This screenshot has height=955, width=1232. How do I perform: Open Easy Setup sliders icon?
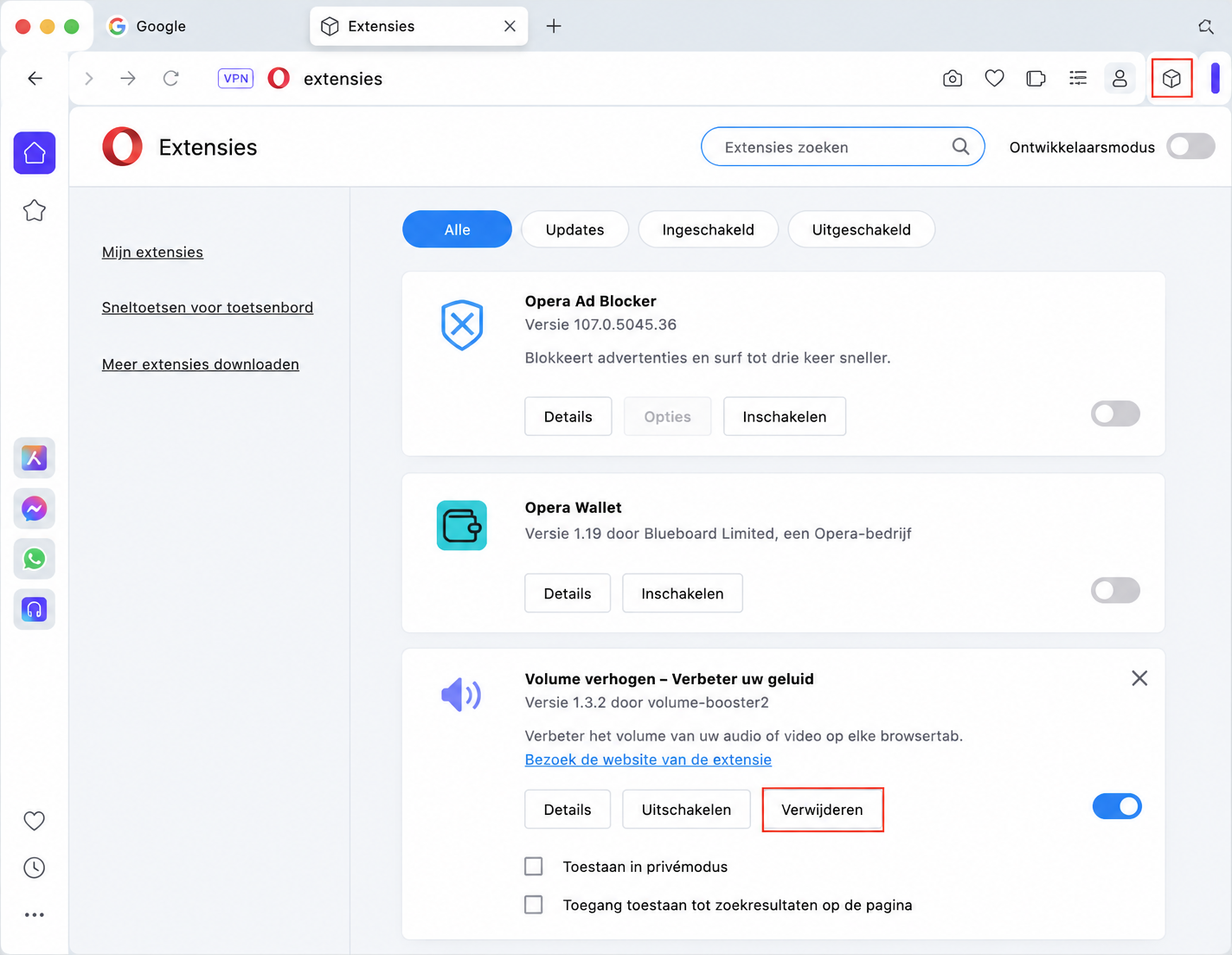click(1078, 79)
